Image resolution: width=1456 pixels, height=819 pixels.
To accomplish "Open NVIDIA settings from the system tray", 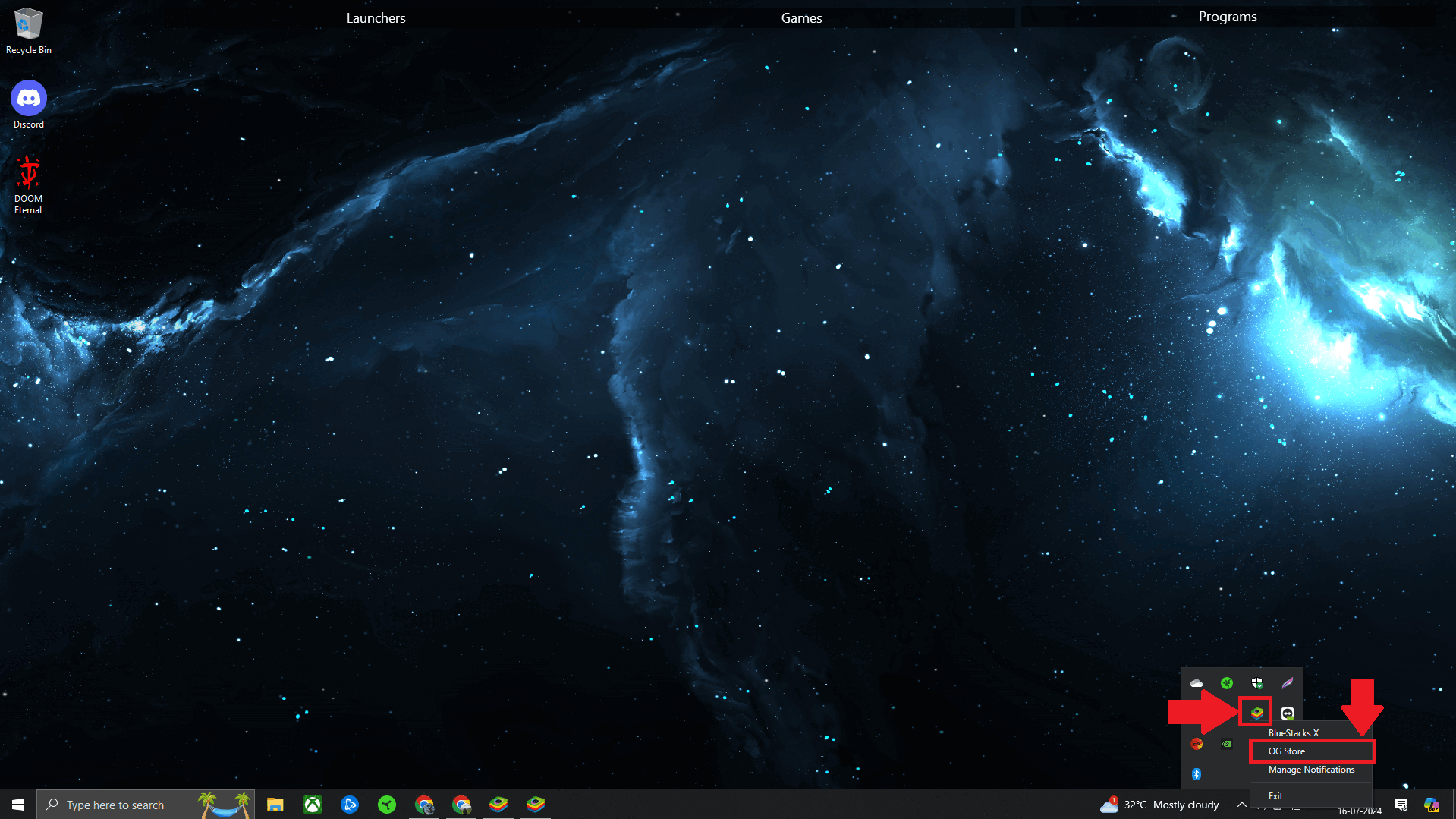I will tap(1227, 745).
